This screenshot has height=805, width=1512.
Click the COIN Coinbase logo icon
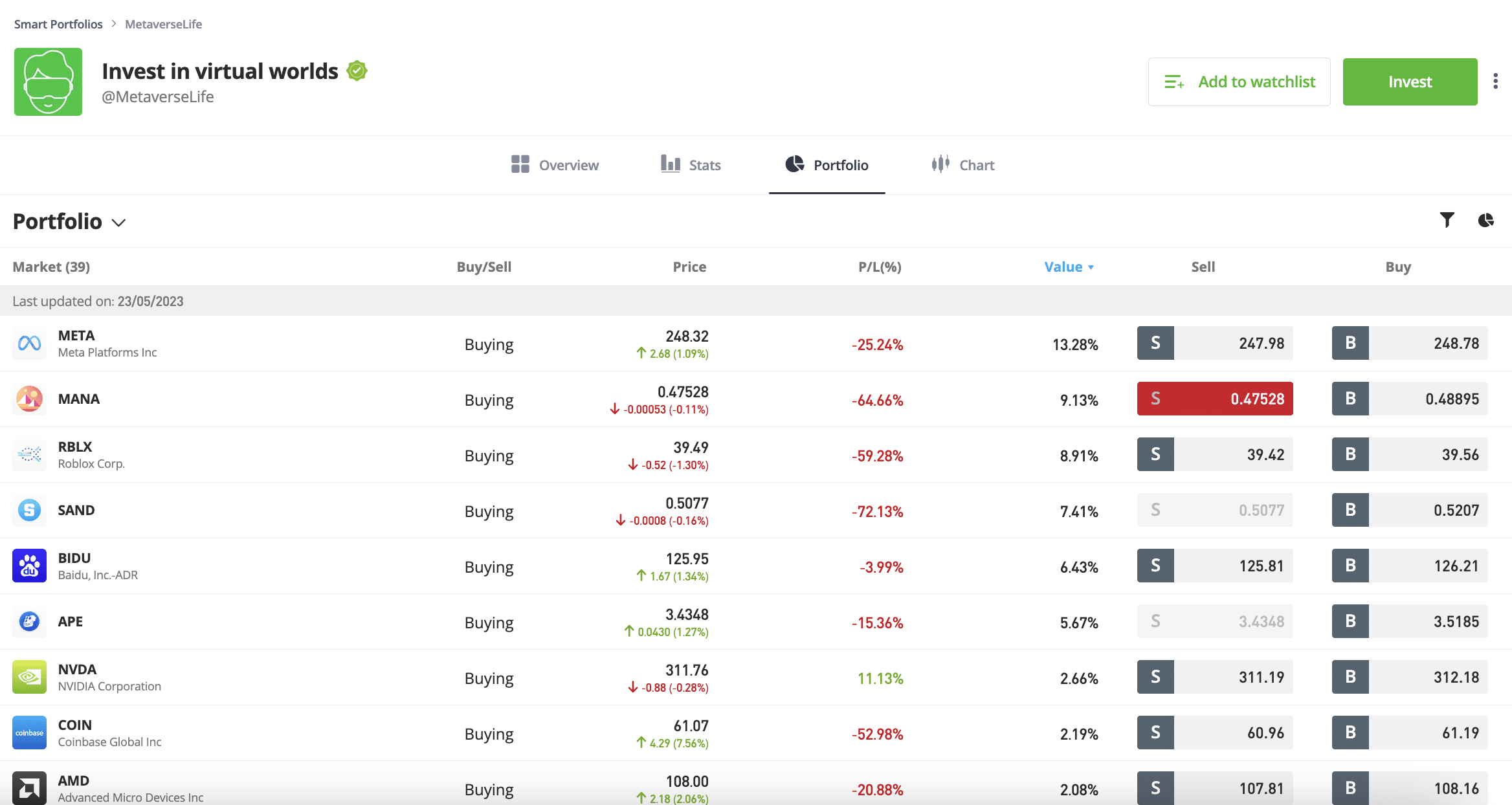click(x=29, y=733)
